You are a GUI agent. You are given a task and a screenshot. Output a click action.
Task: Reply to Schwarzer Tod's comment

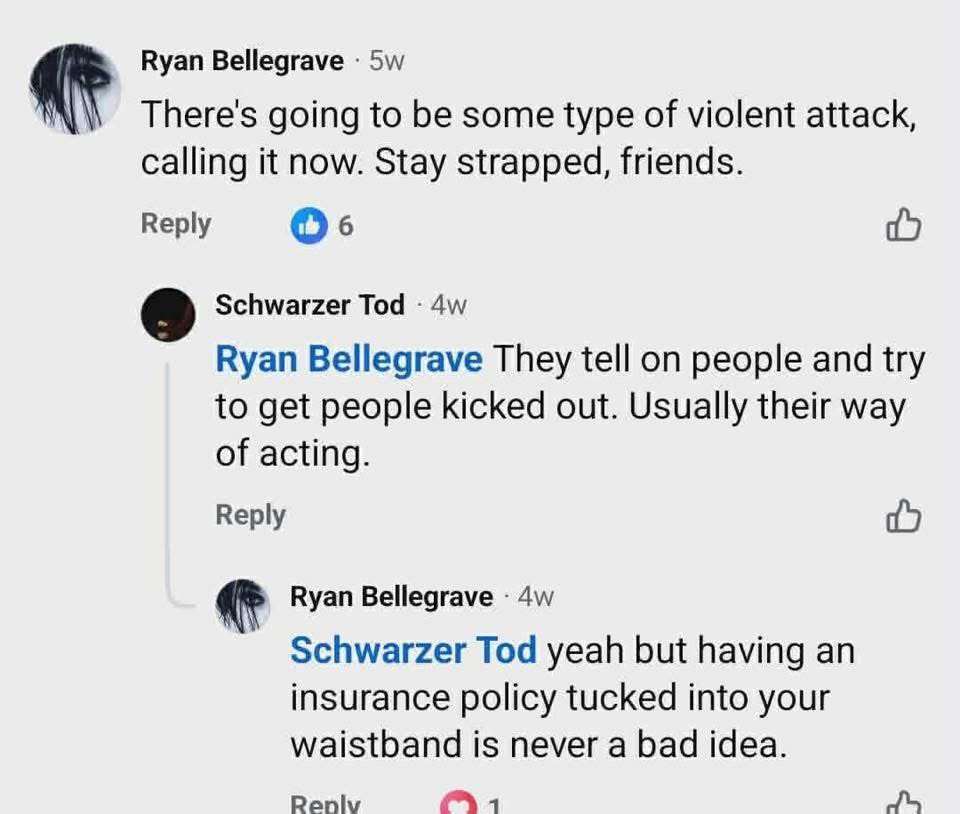251,515
